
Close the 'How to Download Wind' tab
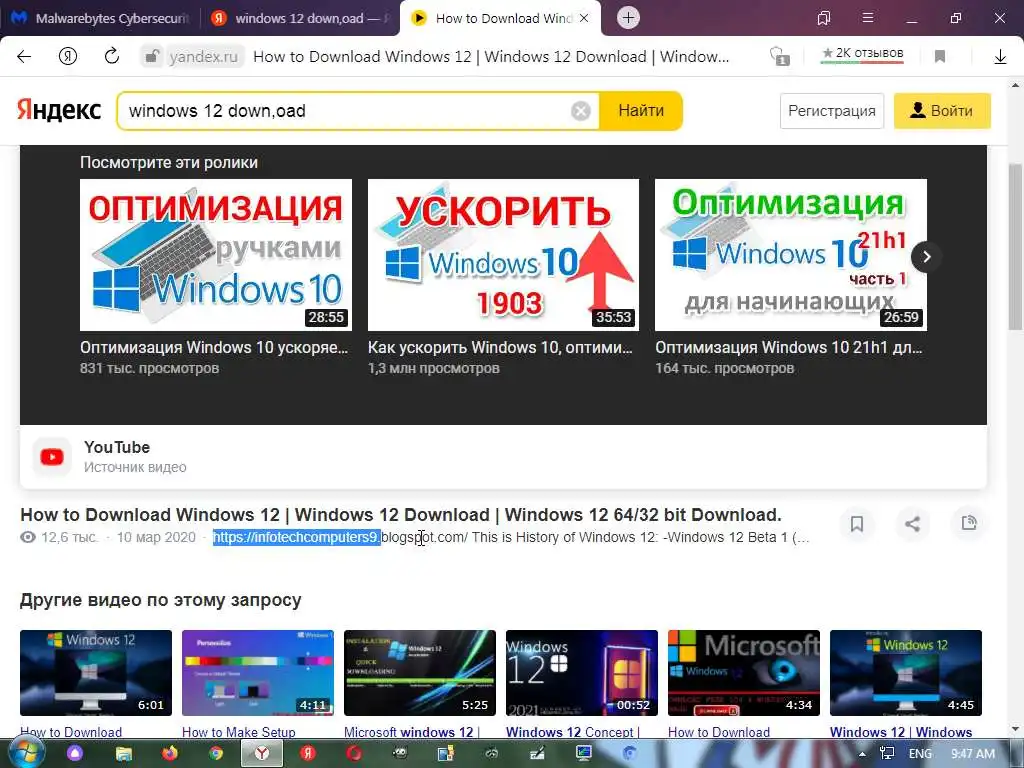(584, 18)
